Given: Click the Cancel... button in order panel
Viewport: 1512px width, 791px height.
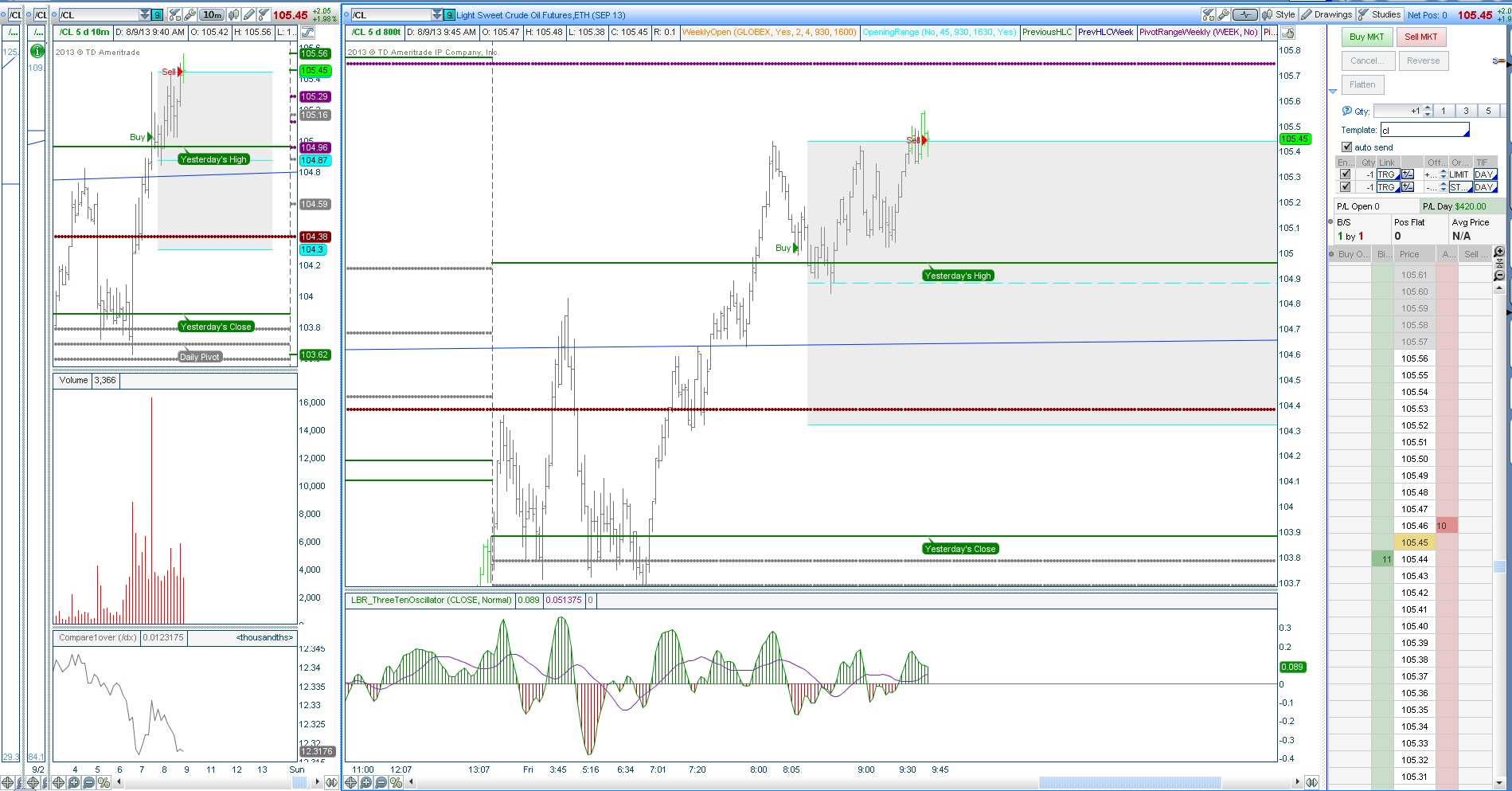Looking at the screenshot, I should (x=1367, y=61).
